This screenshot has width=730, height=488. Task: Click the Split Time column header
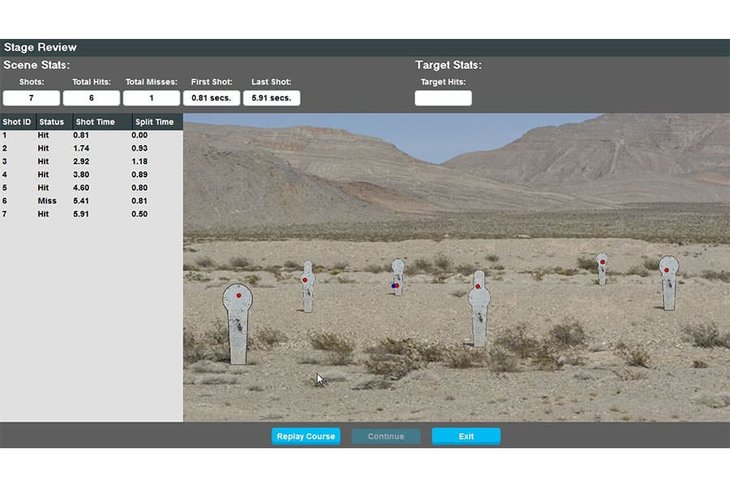pyautogui.click(x=154, y=122)
